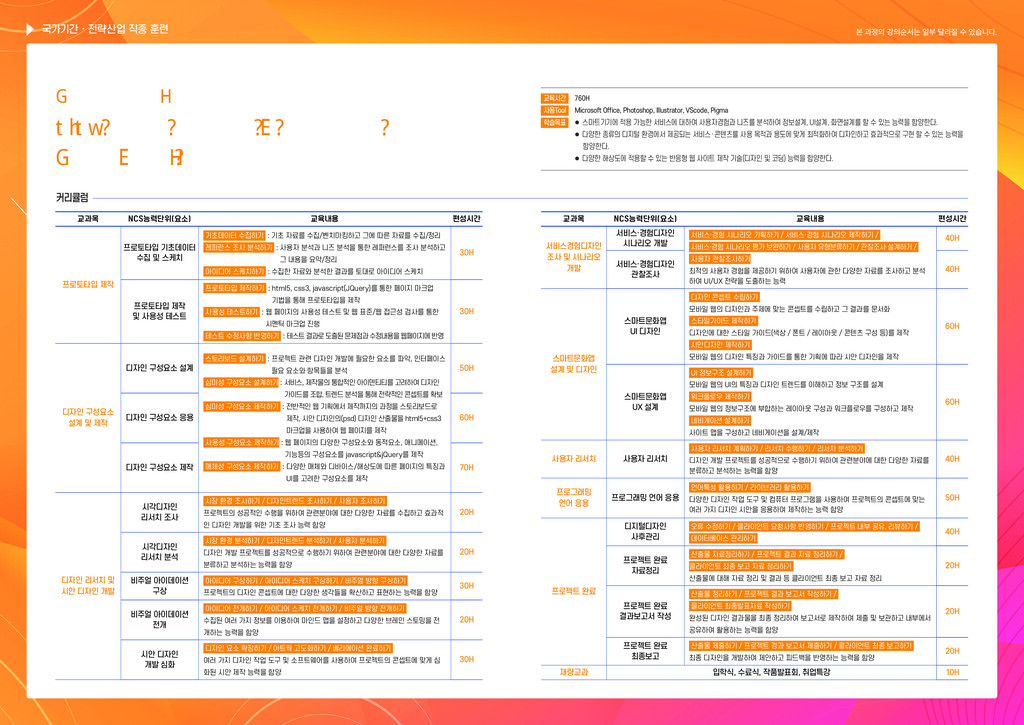Select the 기초데이터 수집하기 orange tag
The width and height of the screenshot is (1024, 725).
(x=235, y=235)
